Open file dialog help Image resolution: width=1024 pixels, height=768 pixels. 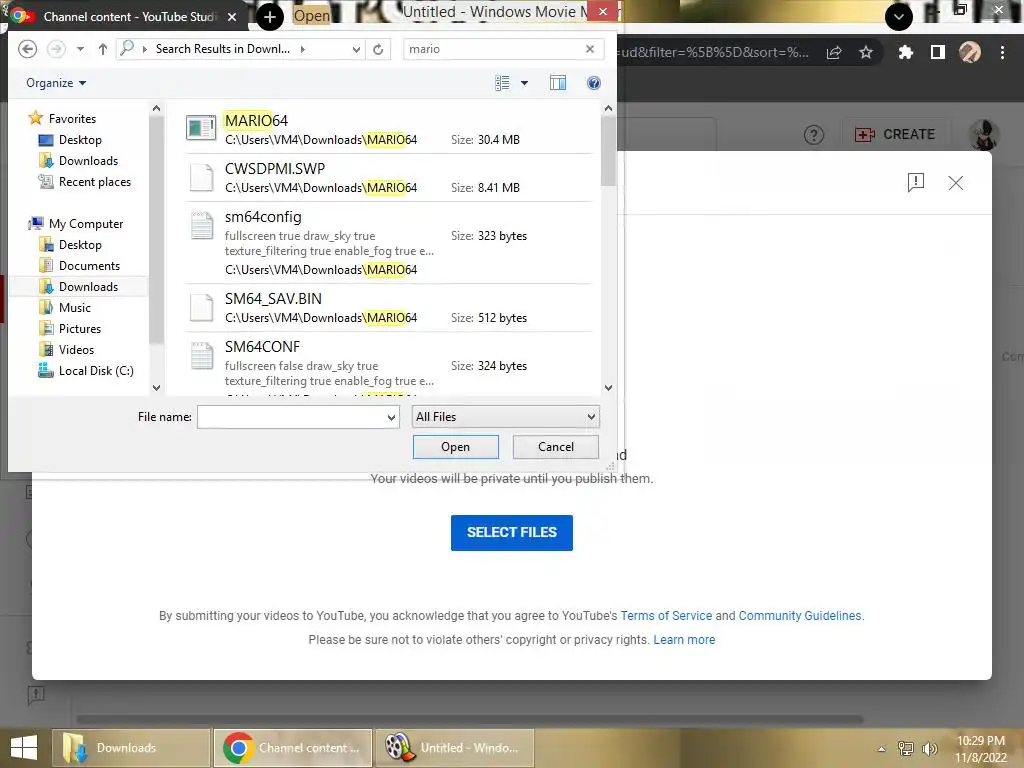point(594,83)
